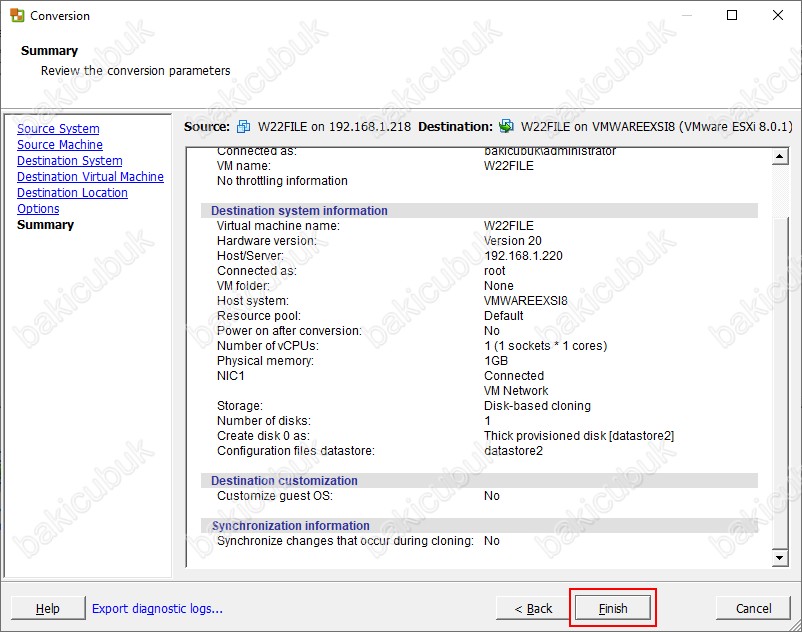
Task: Go to the Source Machine step
Action: pos(60,145)
